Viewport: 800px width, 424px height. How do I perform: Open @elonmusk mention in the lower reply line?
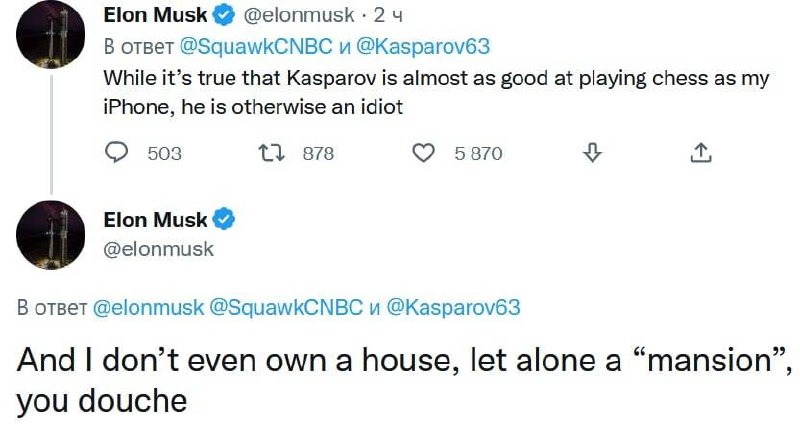(x=148, y=308)
